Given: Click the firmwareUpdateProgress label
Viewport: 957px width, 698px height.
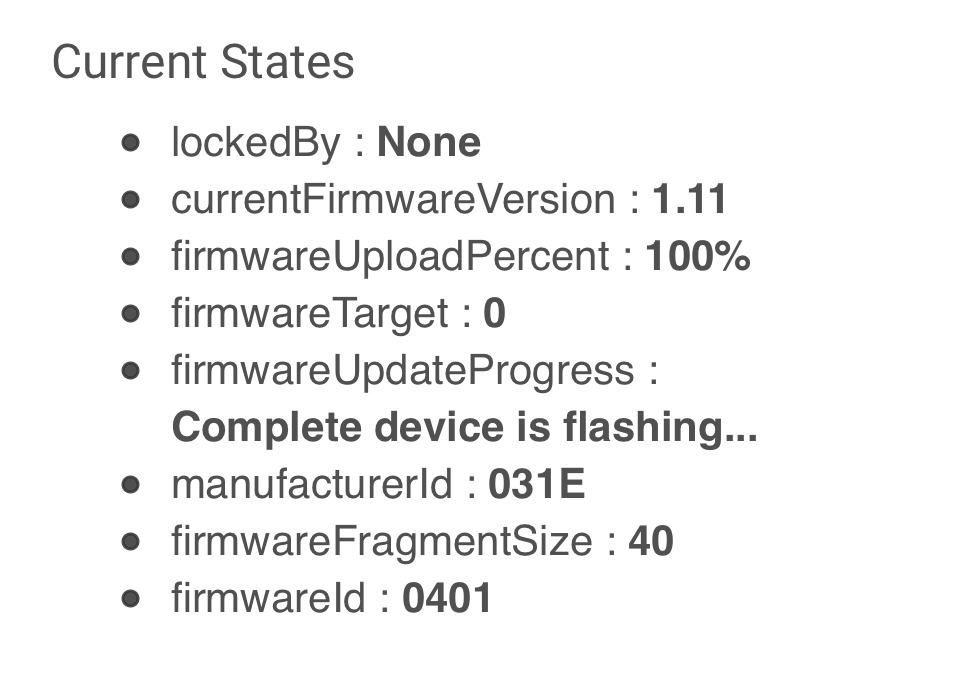Looking at the screenshot, I should point(403,371).
